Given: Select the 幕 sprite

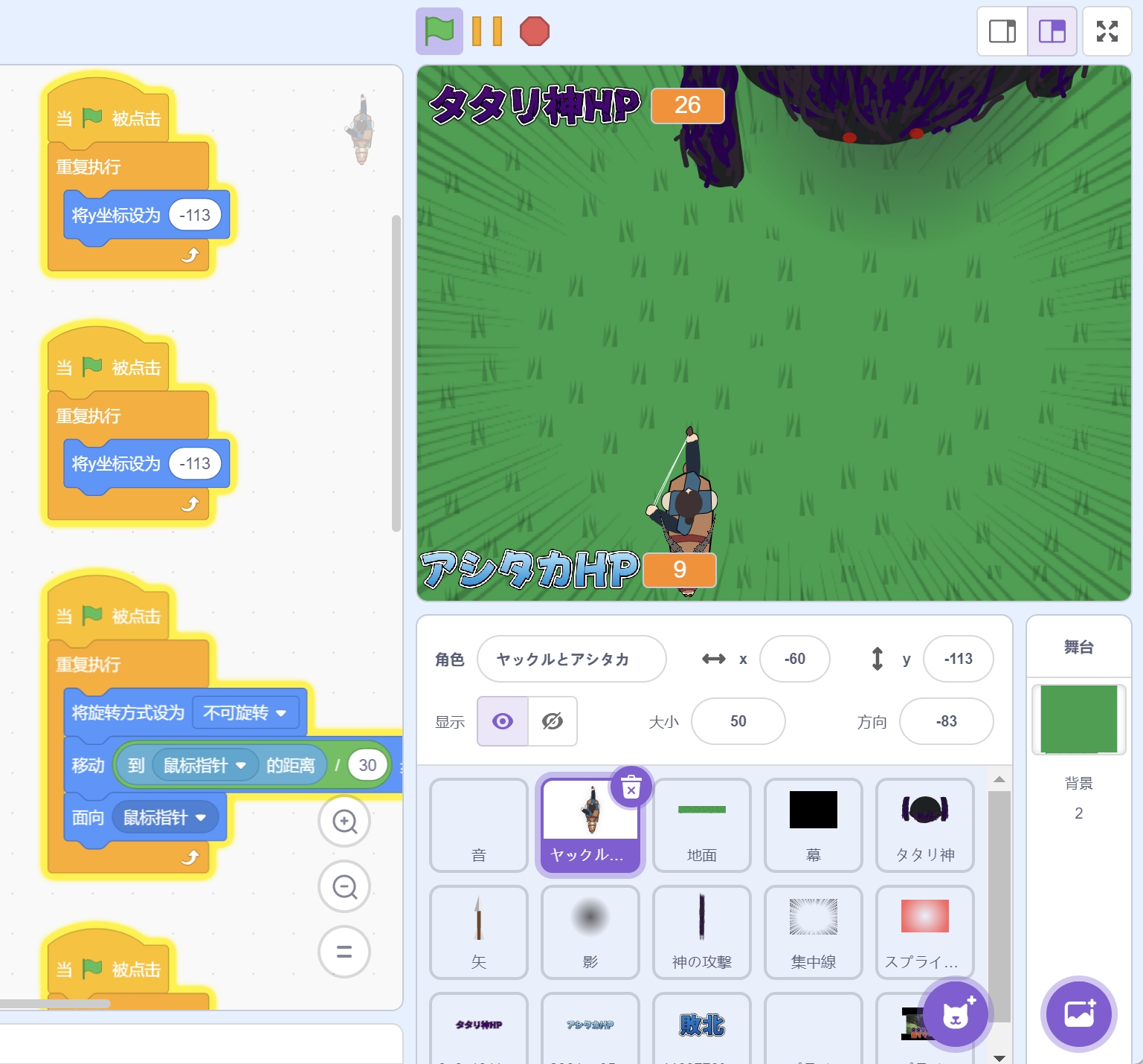Looking at the screenshot, I should [814, 825].
